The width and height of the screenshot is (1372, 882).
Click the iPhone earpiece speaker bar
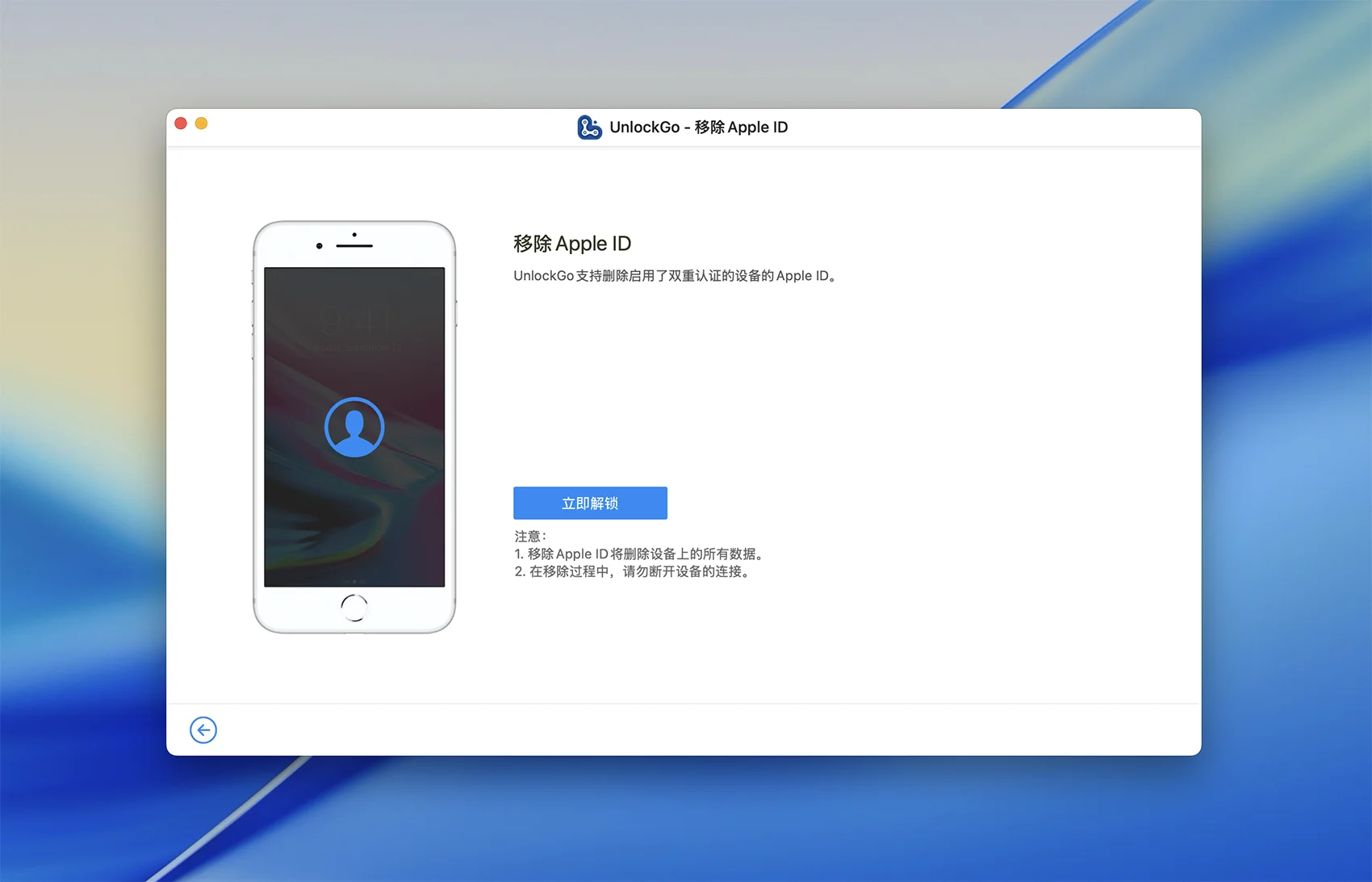354,245
